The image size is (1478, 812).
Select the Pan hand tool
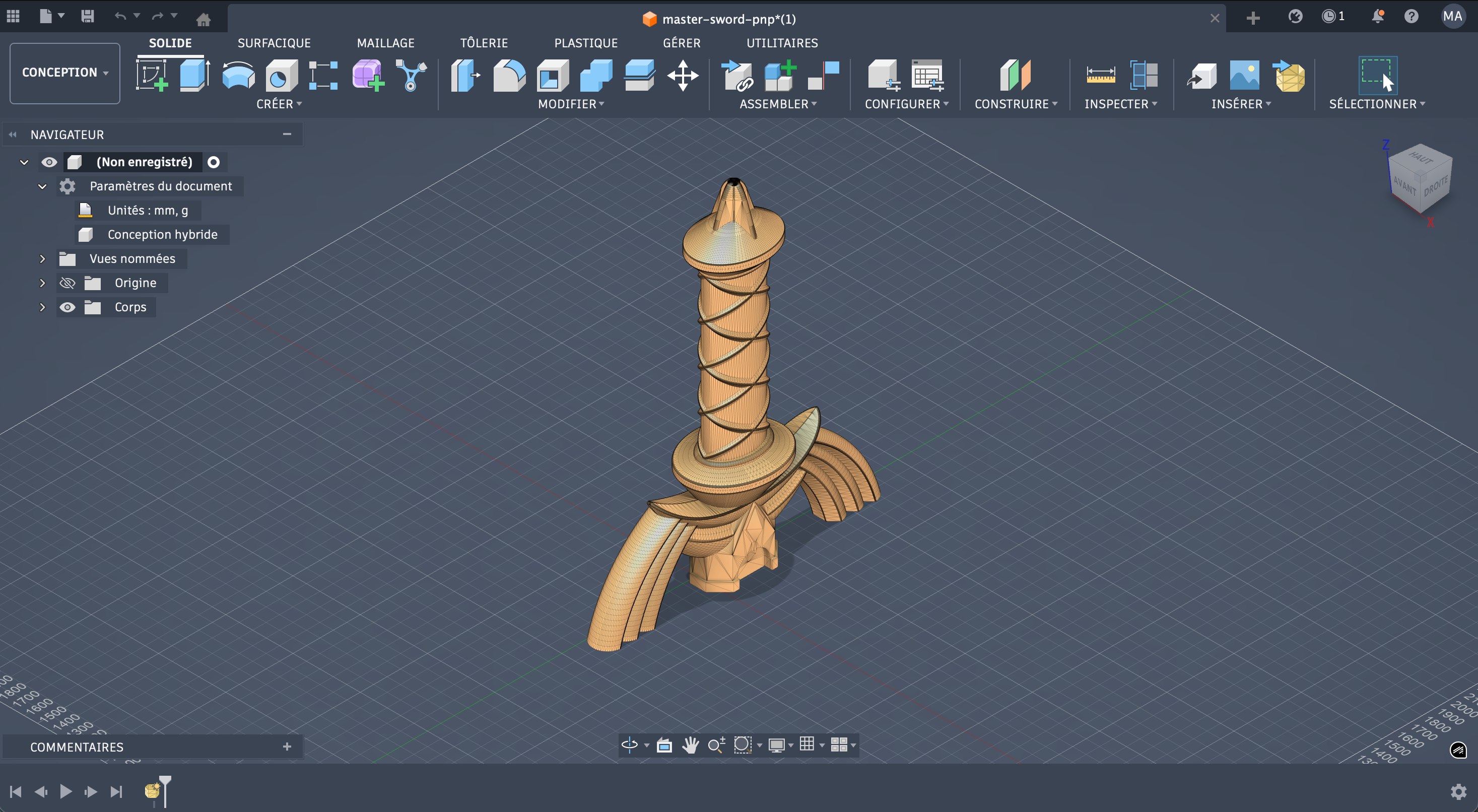(x=690, y=745)
